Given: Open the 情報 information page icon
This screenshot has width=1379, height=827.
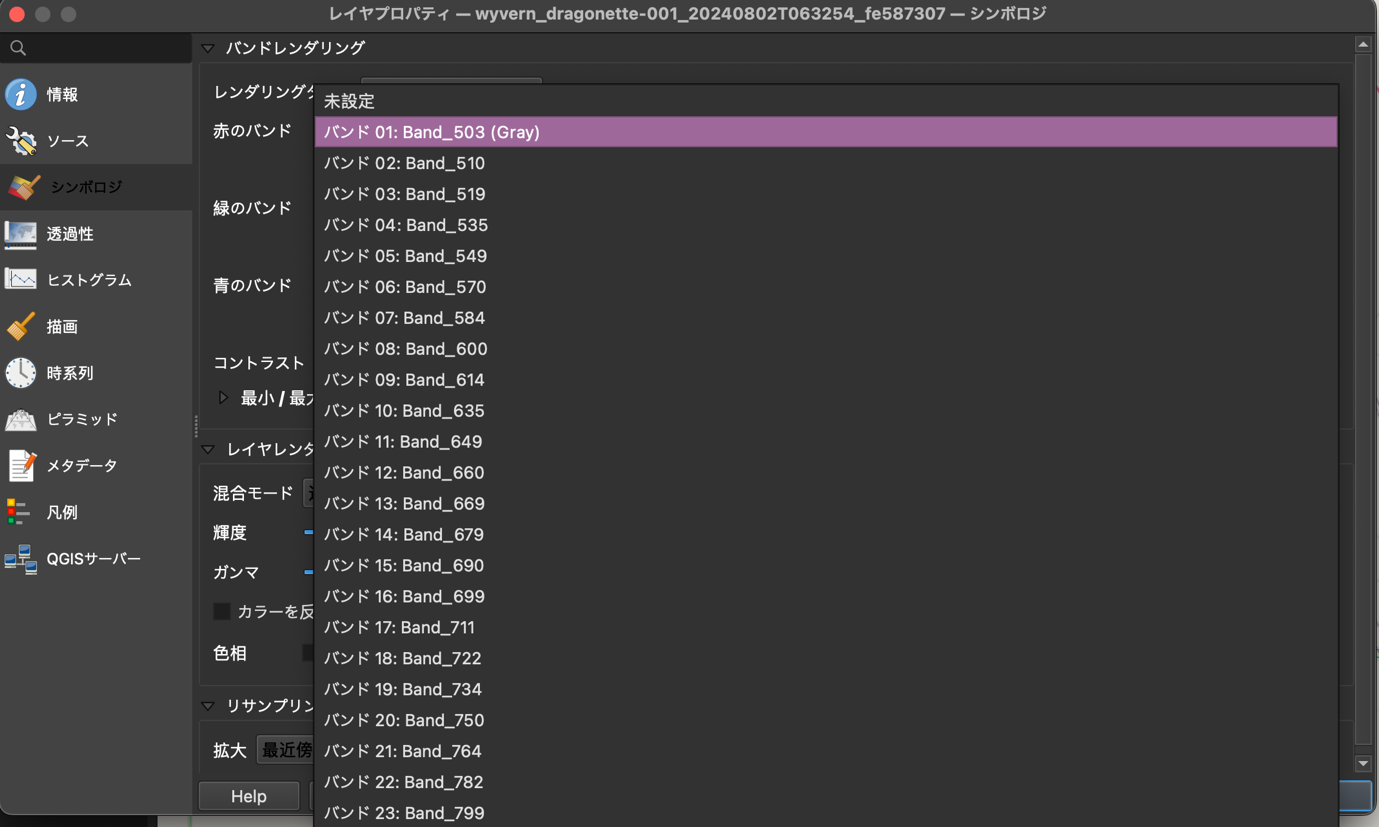Looking at the screenshot, I should click(21, 94).
